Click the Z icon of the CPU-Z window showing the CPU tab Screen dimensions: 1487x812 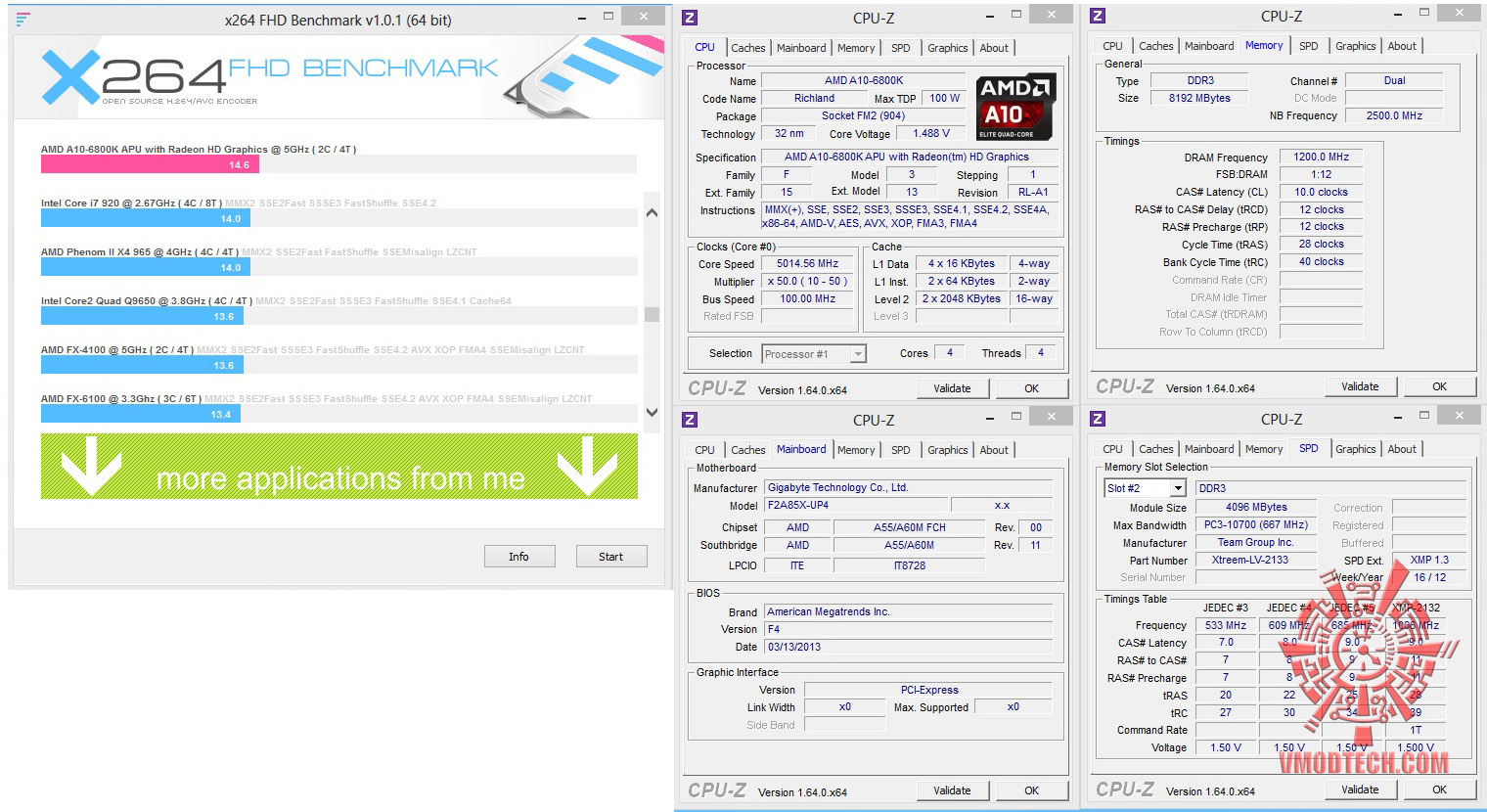coord(690,17)
